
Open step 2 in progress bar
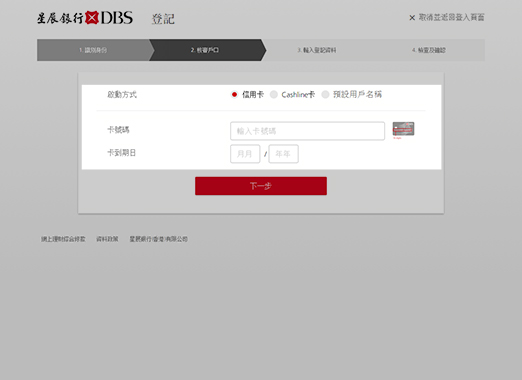point(205,50)
